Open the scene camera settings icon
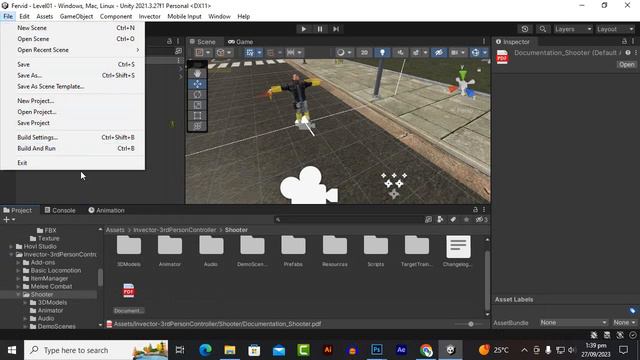 tap(455, 53)
